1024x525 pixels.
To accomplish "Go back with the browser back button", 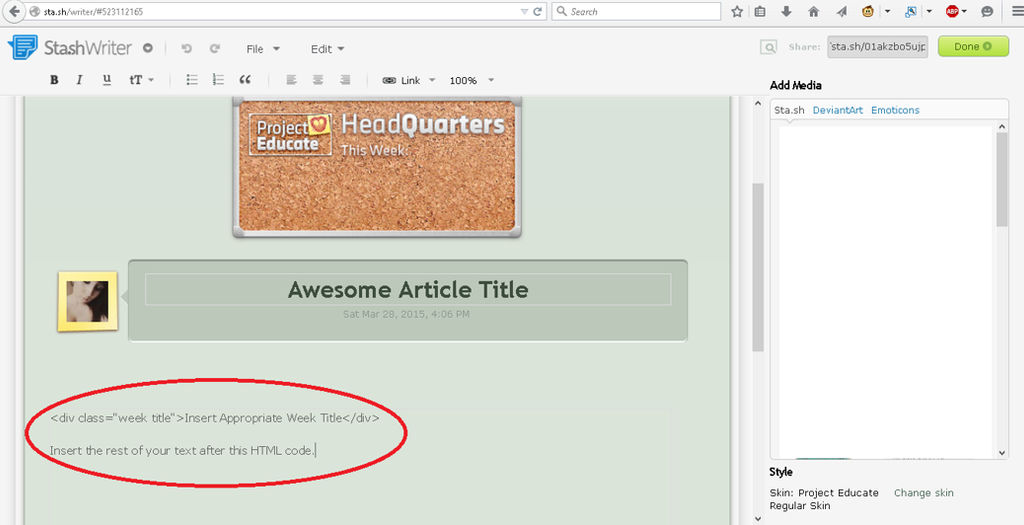I will (x=14, y=12).
